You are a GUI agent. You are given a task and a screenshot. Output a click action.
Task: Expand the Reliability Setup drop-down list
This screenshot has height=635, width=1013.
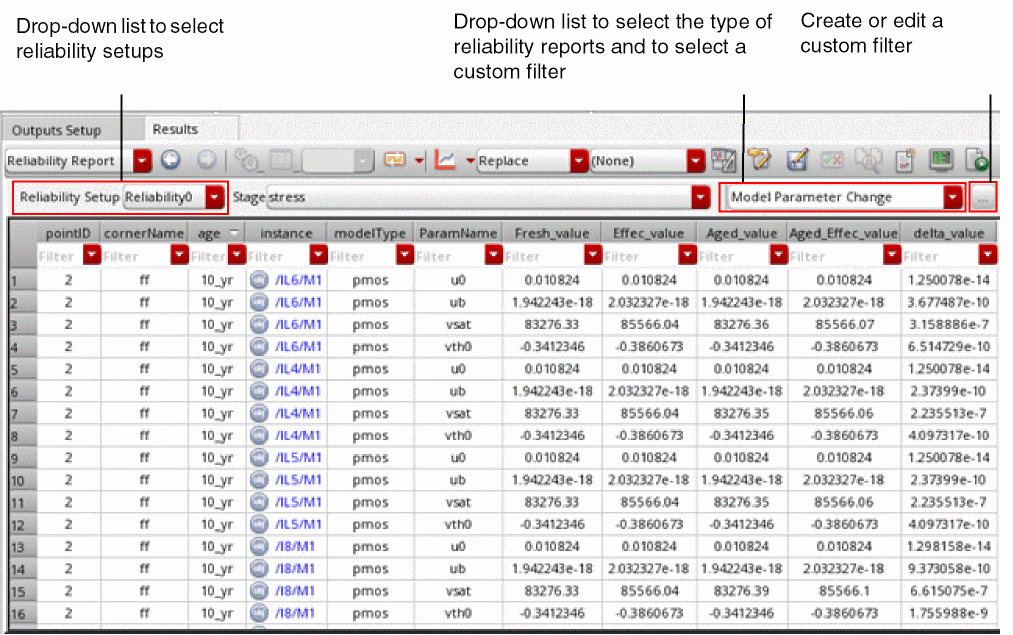[215, 198]
